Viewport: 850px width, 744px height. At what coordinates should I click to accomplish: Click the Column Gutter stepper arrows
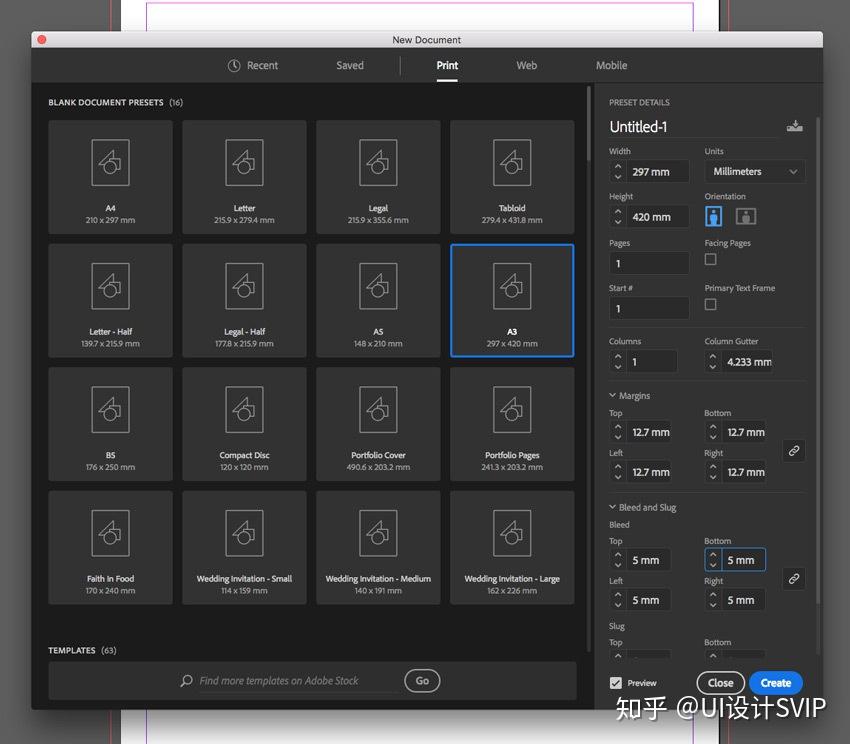click(x=713, y=361)
